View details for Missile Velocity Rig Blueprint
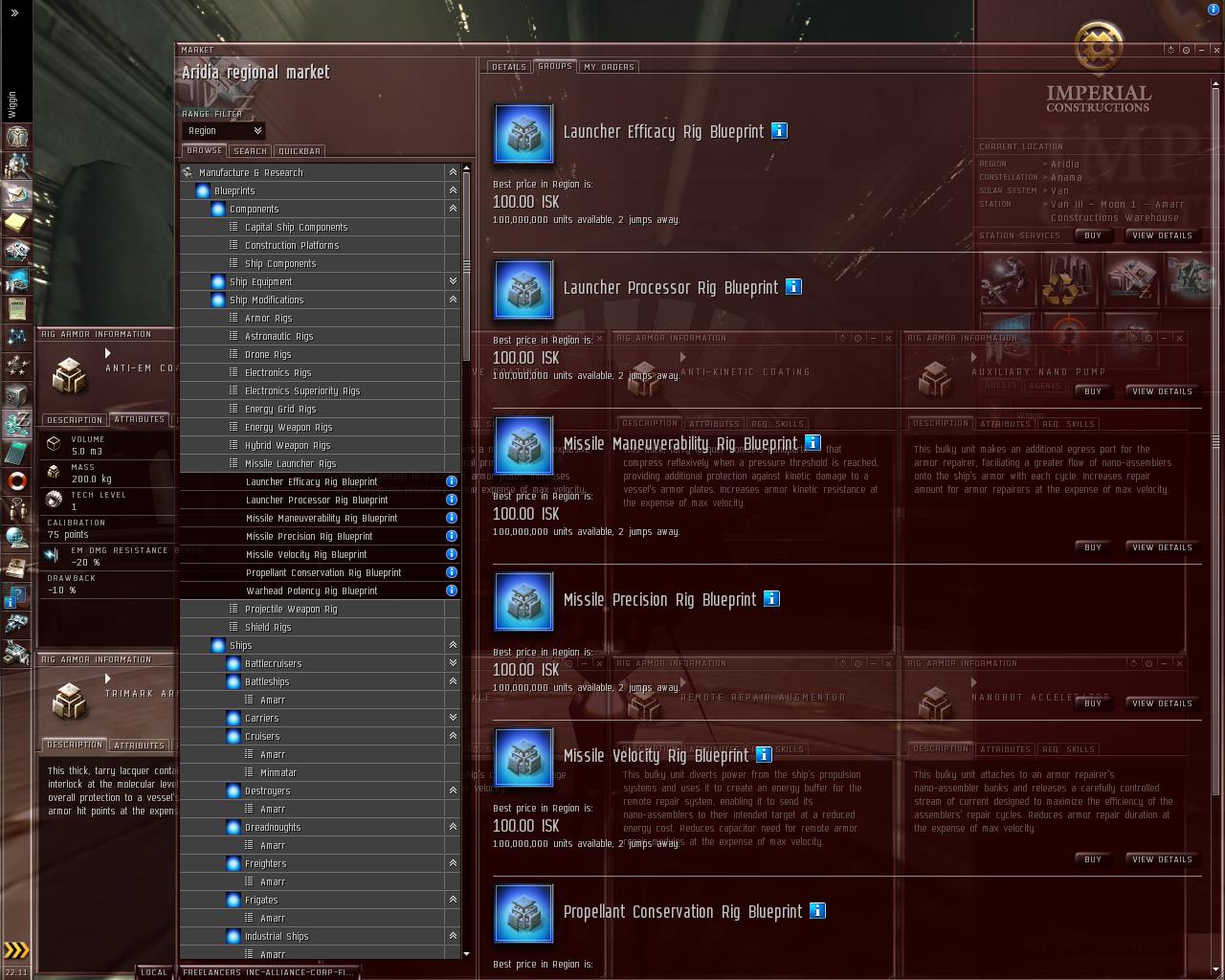1225x980 pixels. coord(1162,859)
